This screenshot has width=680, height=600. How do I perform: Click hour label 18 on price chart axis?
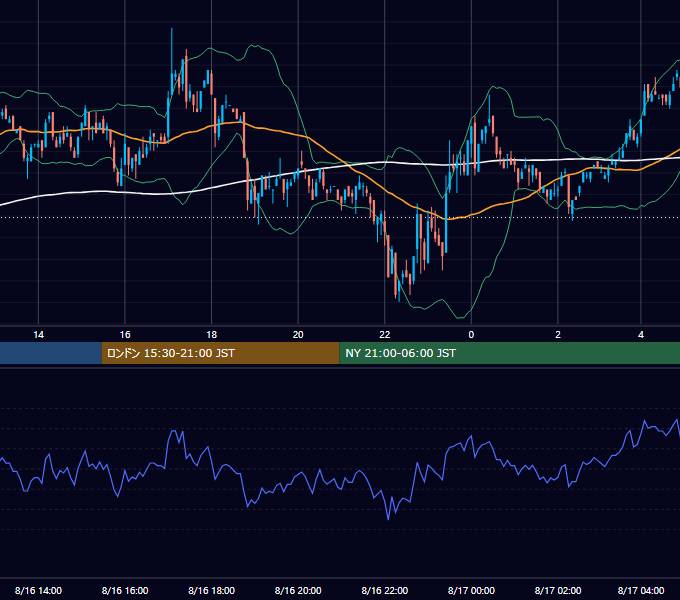pos(212,335)
